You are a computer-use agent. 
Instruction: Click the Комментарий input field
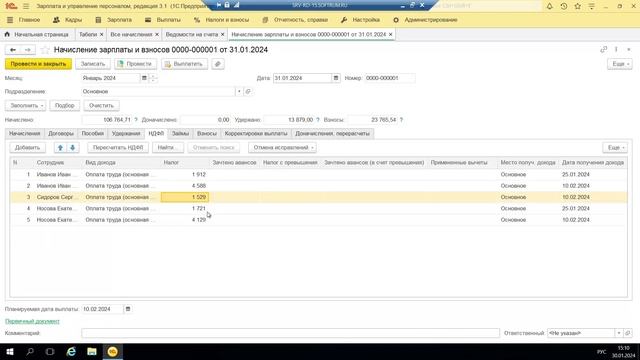[291, 333]
